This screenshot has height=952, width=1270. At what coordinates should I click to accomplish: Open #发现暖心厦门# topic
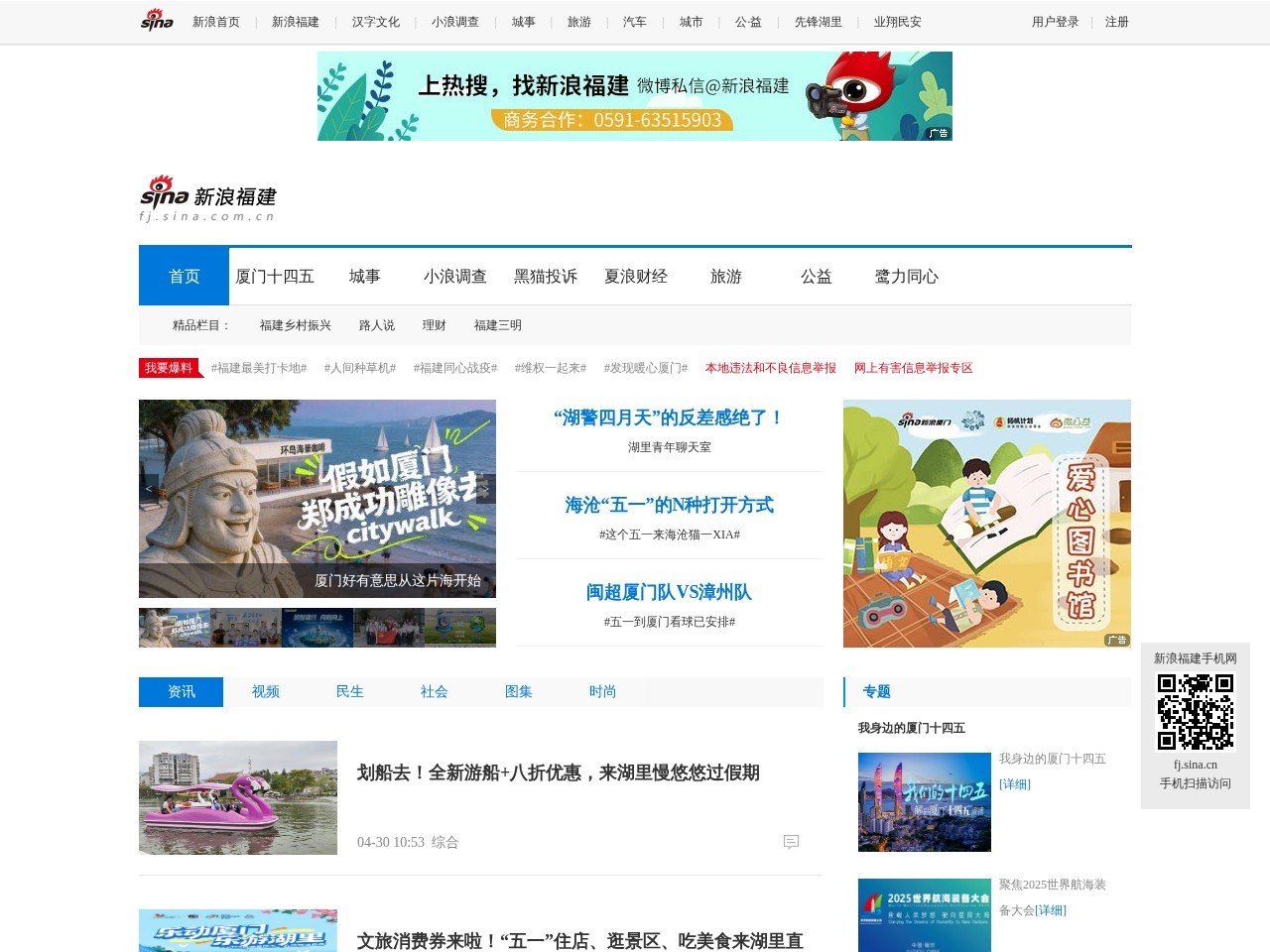pyautogui.click(x=646, y=368)
